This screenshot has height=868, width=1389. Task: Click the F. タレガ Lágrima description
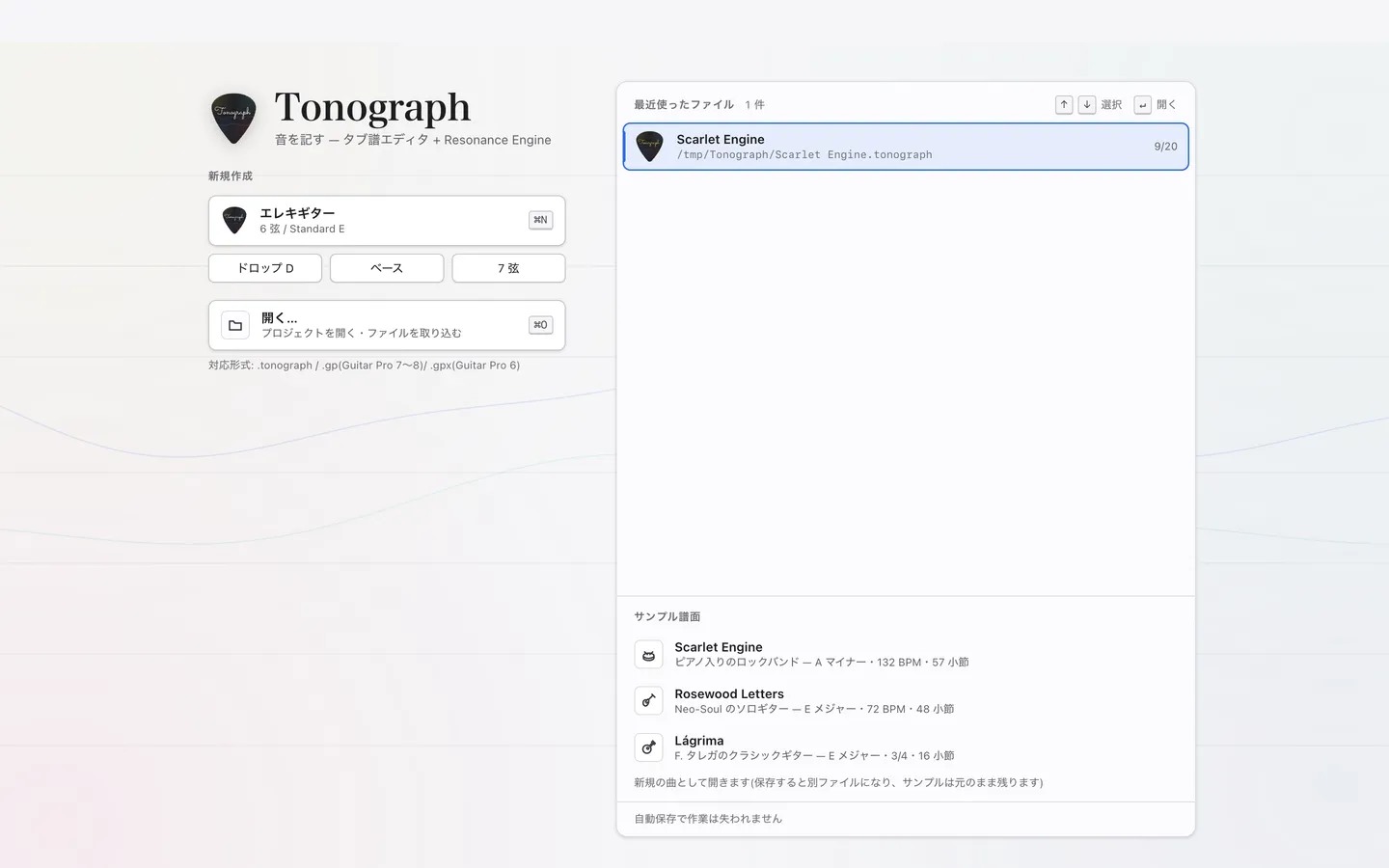[814, 756]
